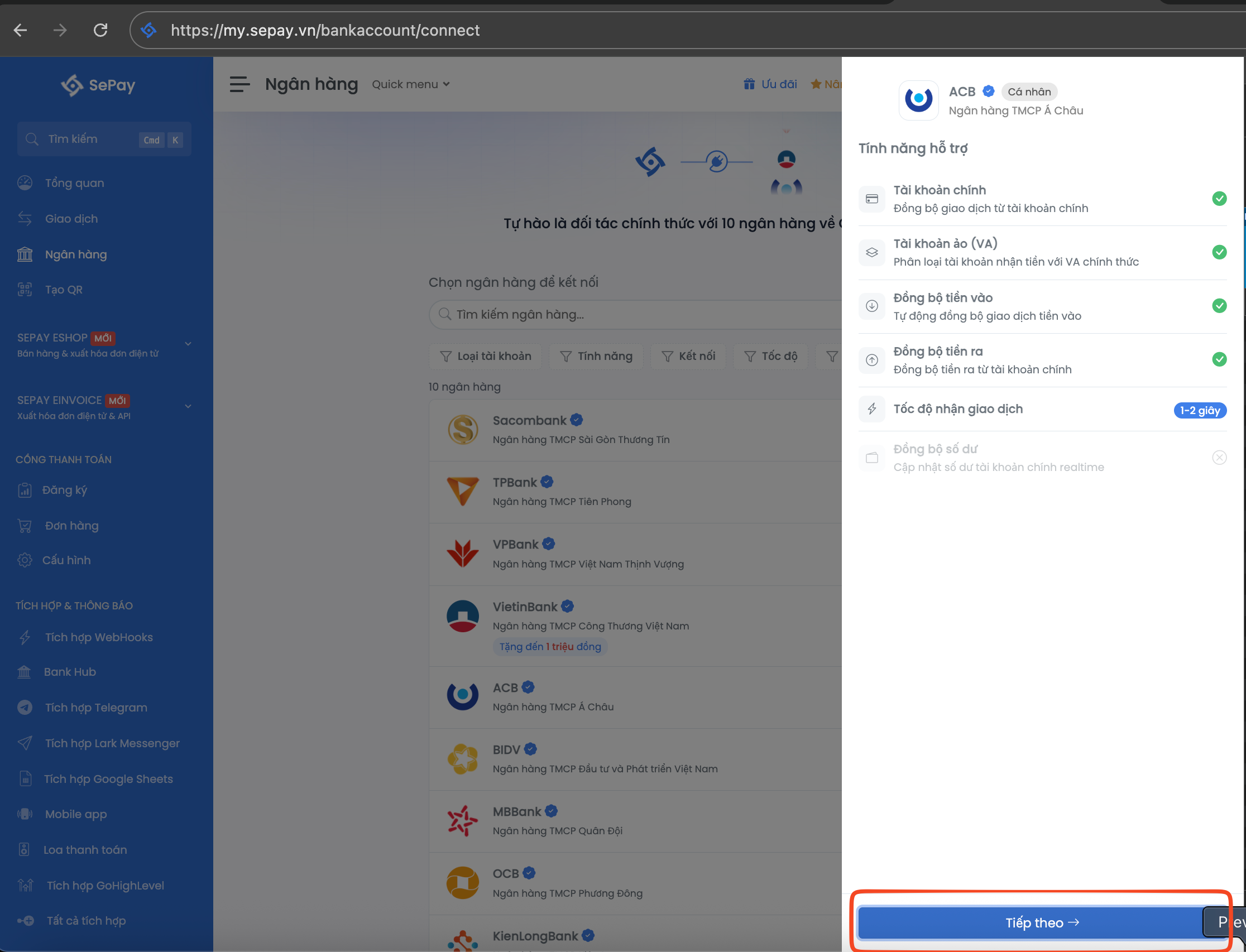Open the Loại tài khoản filter
1246x952 pixels.
tap(485, 356)
